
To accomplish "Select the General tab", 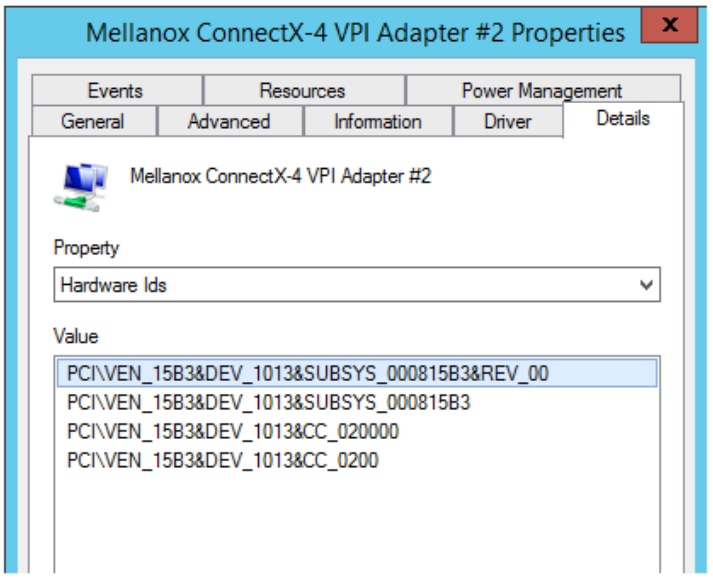I will click(x=93, y=122).
